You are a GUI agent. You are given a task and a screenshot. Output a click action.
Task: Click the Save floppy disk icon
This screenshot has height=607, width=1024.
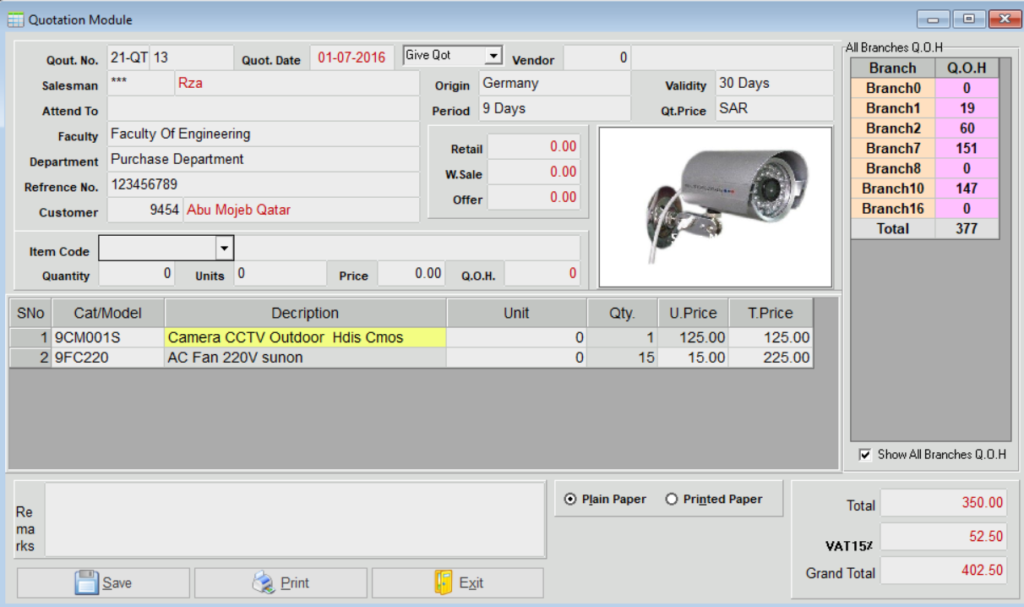86,582
